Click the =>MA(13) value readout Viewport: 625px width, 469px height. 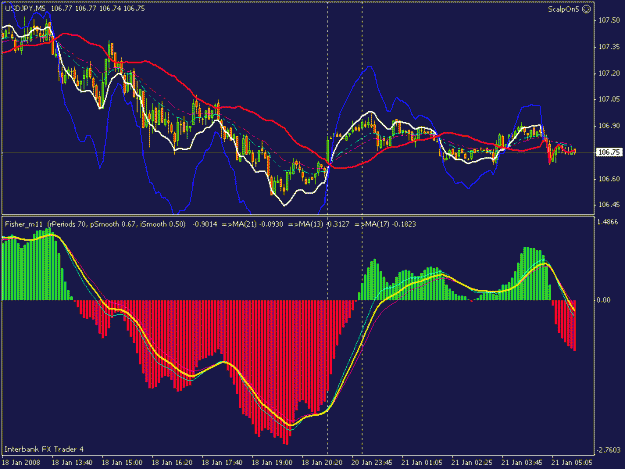pyautogui.click(x=319, y=224)
